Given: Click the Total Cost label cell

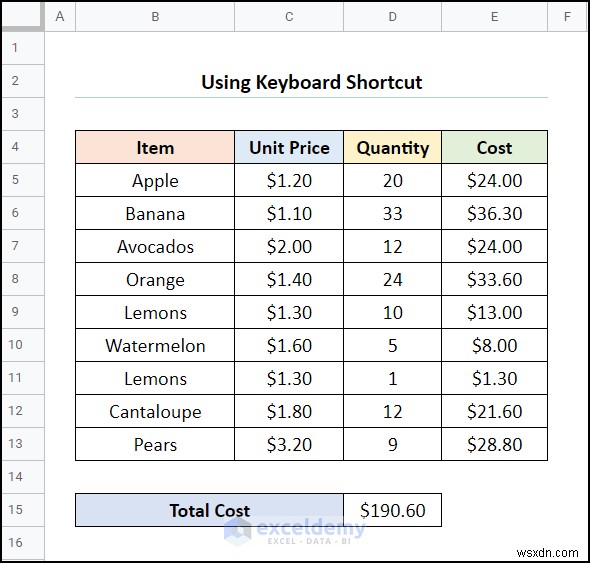Looking at the screenshot, I should click(209, 510).
